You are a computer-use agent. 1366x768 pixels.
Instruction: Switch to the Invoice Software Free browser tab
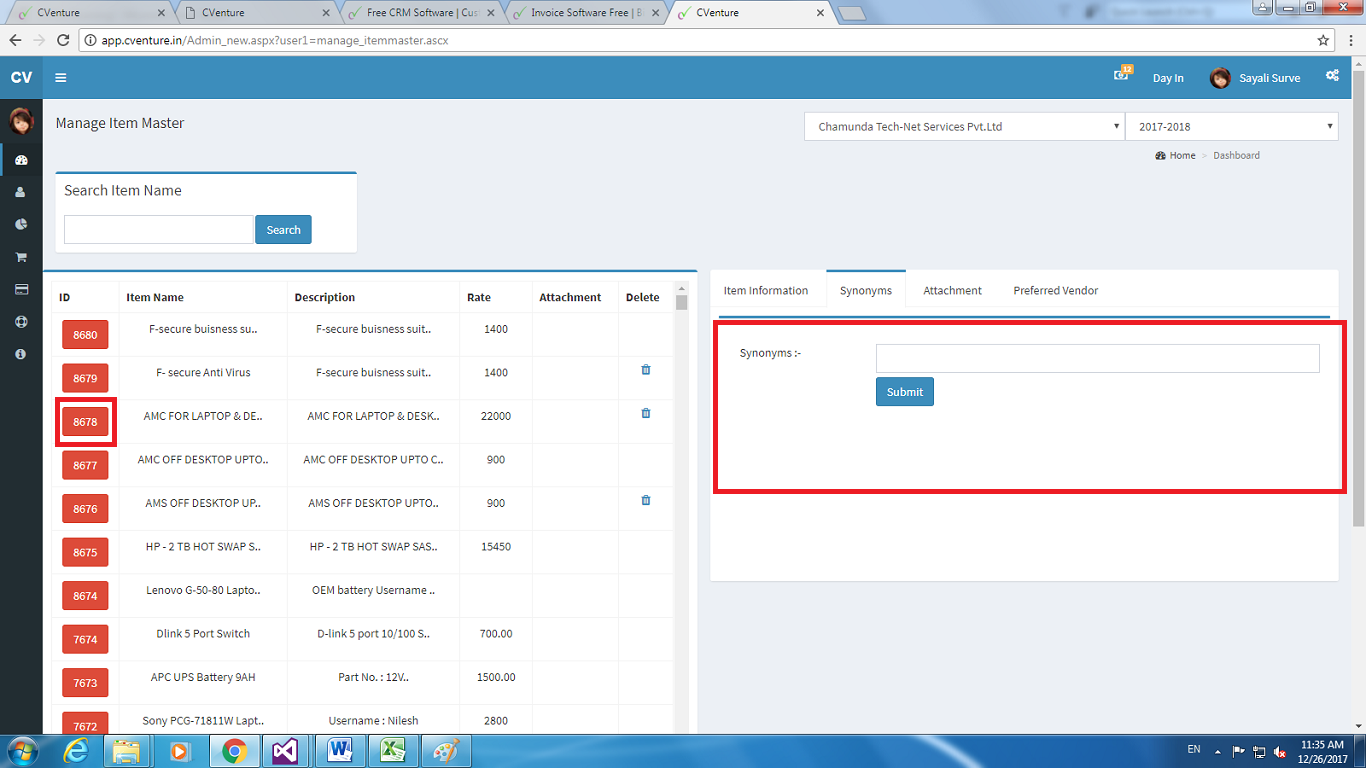click(587, 13)
